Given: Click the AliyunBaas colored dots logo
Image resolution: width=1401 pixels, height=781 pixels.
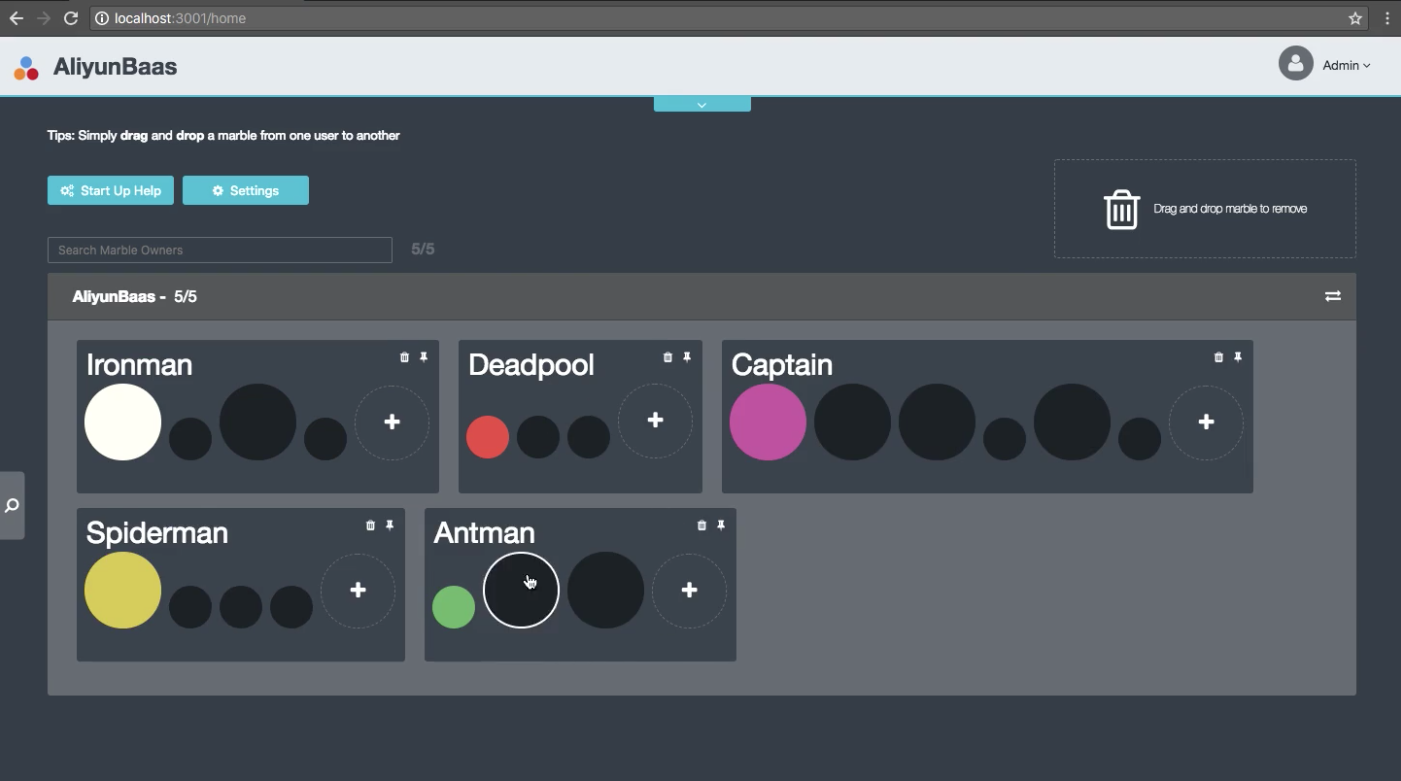Looking at the screenshot, I should pyautogui.click(x=26, y=67).
